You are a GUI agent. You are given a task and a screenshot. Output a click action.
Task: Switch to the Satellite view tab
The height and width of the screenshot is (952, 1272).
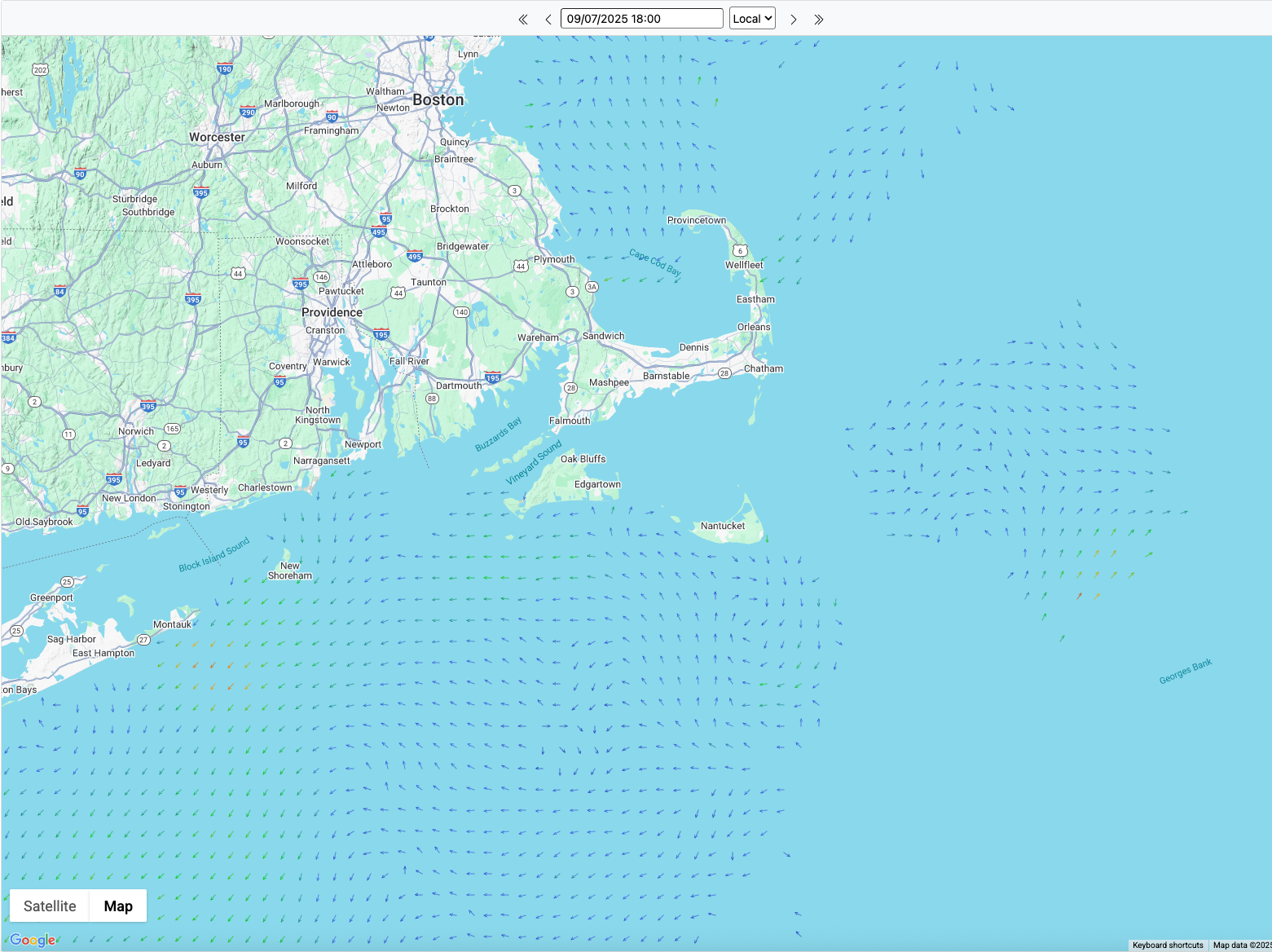48,906
